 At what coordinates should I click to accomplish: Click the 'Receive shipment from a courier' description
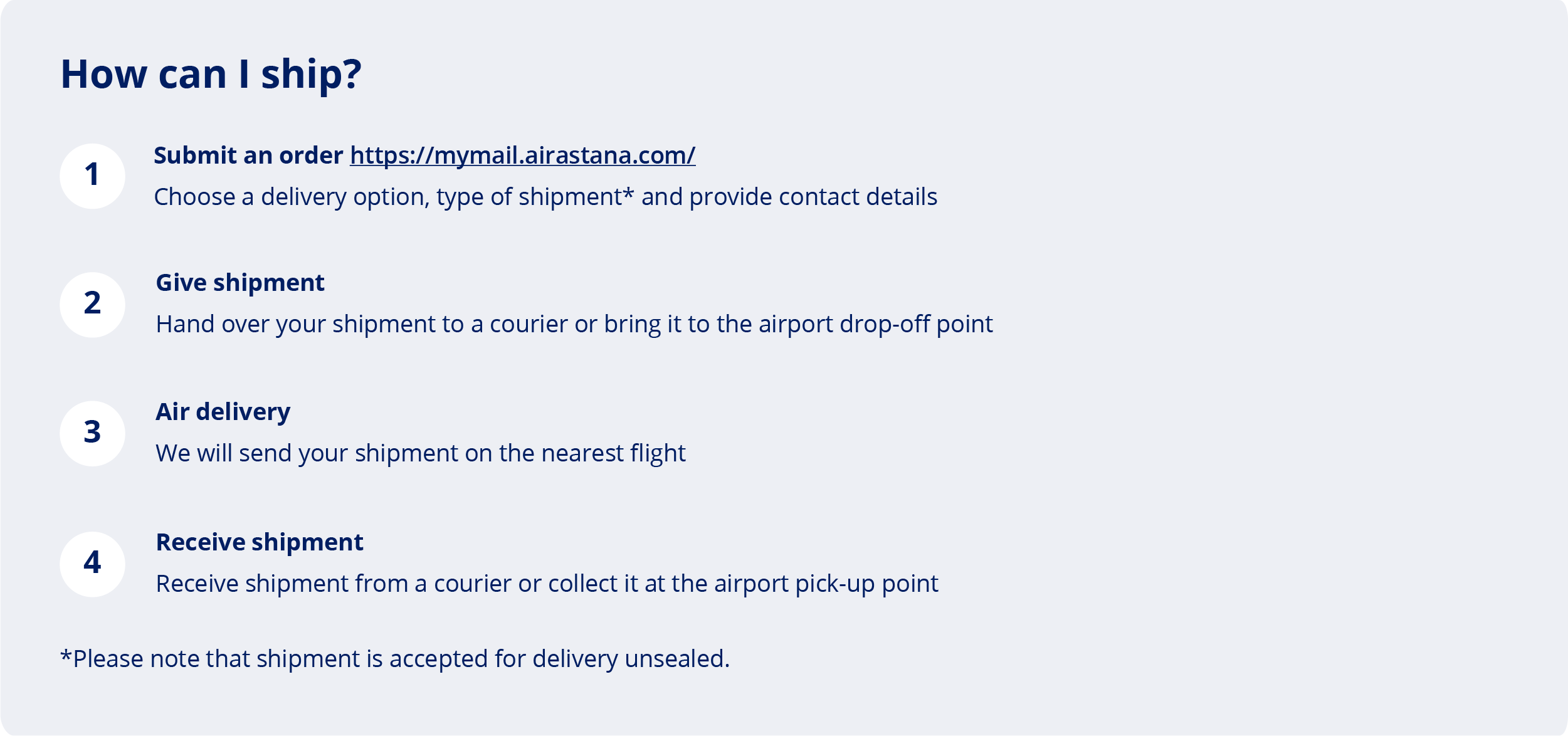click(547, 584)
